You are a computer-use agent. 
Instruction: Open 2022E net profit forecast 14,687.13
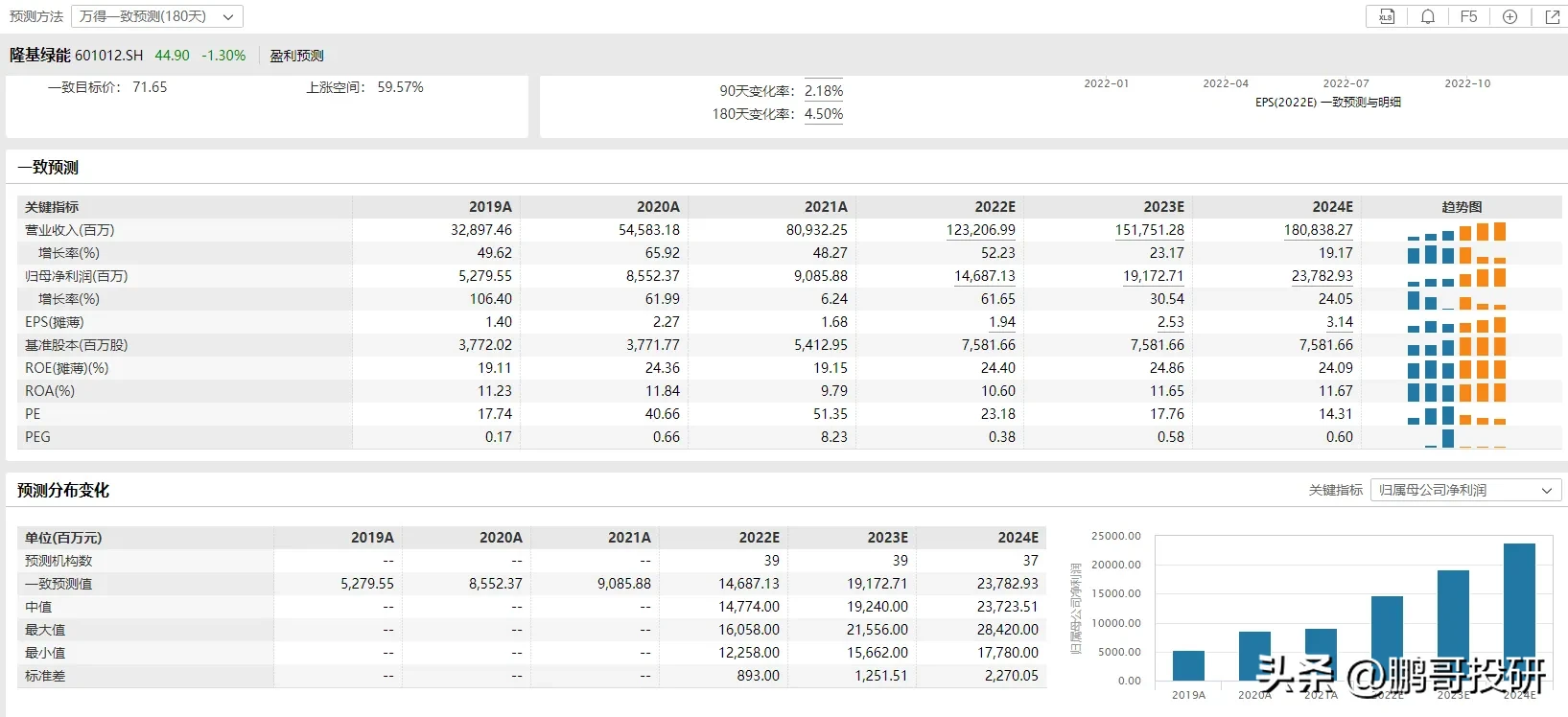coord(984,276)
